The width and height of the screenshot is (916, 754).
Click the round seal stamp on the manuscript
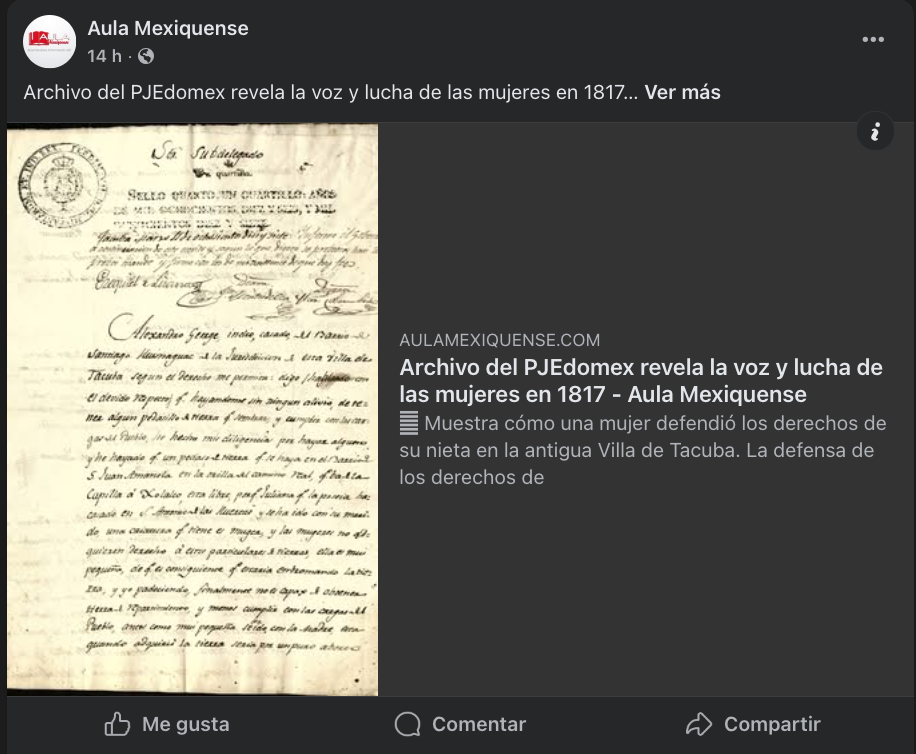[x=63, y=185]
